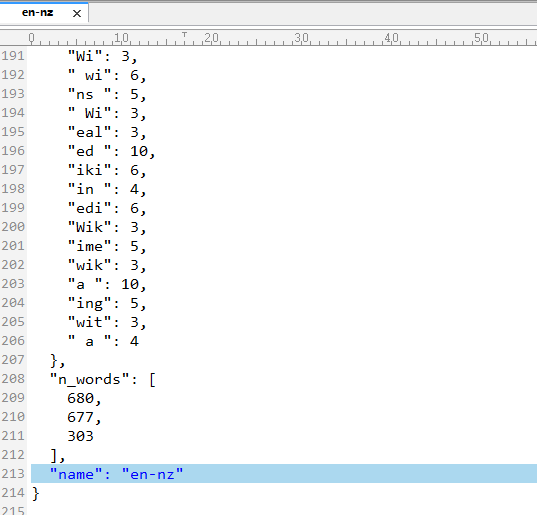This screenshot has width=537, height=515.
Task: Click the final closing brace on line 214
Action: (36, 493)
